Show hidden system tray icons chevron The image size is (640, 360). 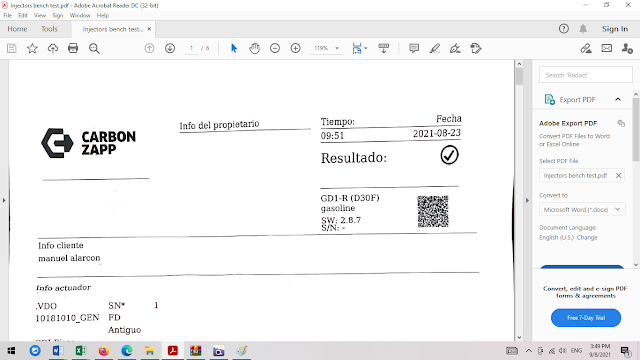coord(529,351)
